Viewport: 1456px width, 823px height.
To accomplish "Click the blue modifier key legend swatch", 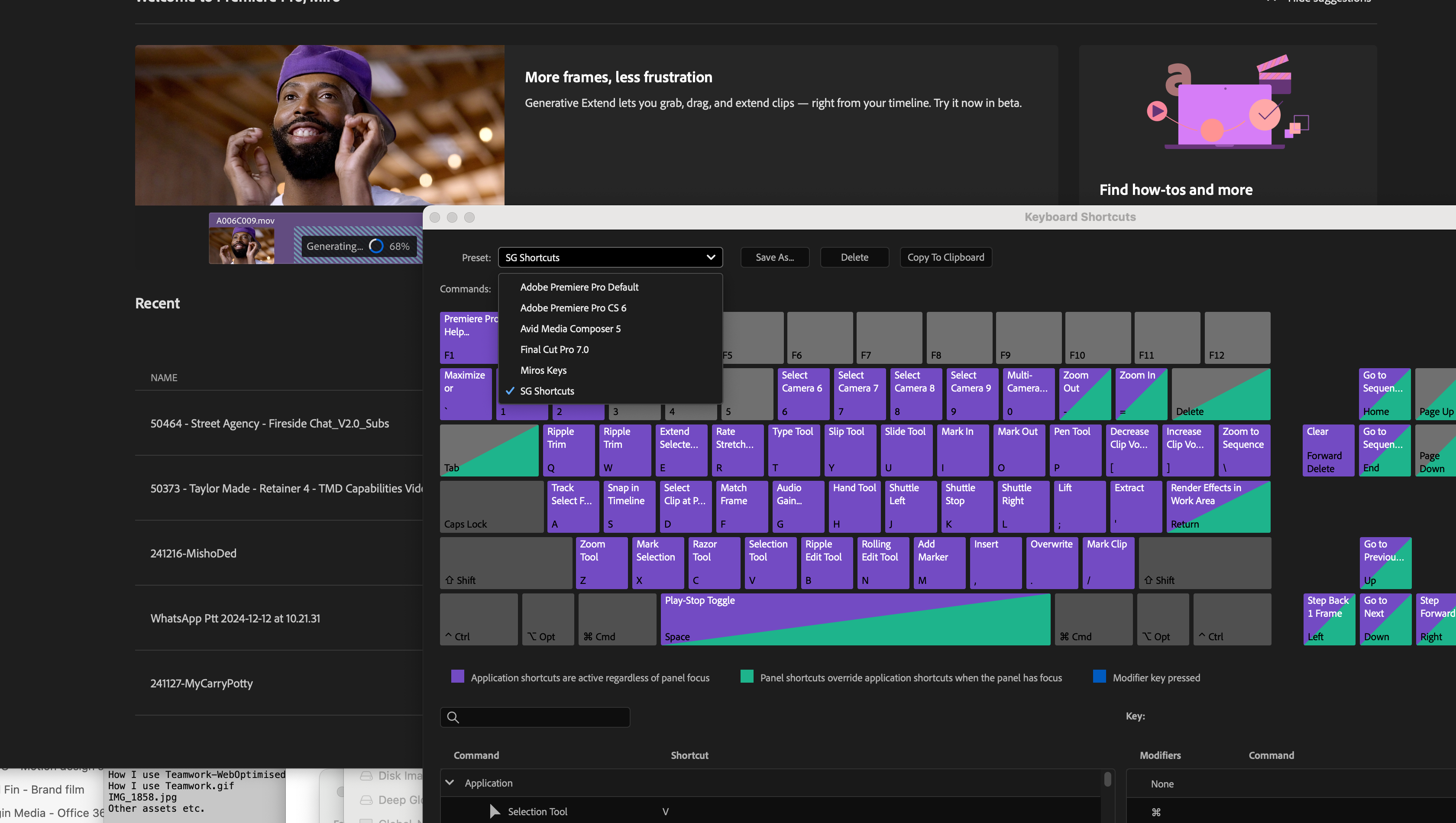I will (x=1099, y=676).
